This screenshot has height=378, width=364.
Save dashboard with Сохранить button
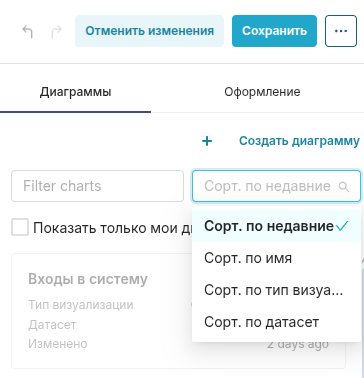click(274, 31)
